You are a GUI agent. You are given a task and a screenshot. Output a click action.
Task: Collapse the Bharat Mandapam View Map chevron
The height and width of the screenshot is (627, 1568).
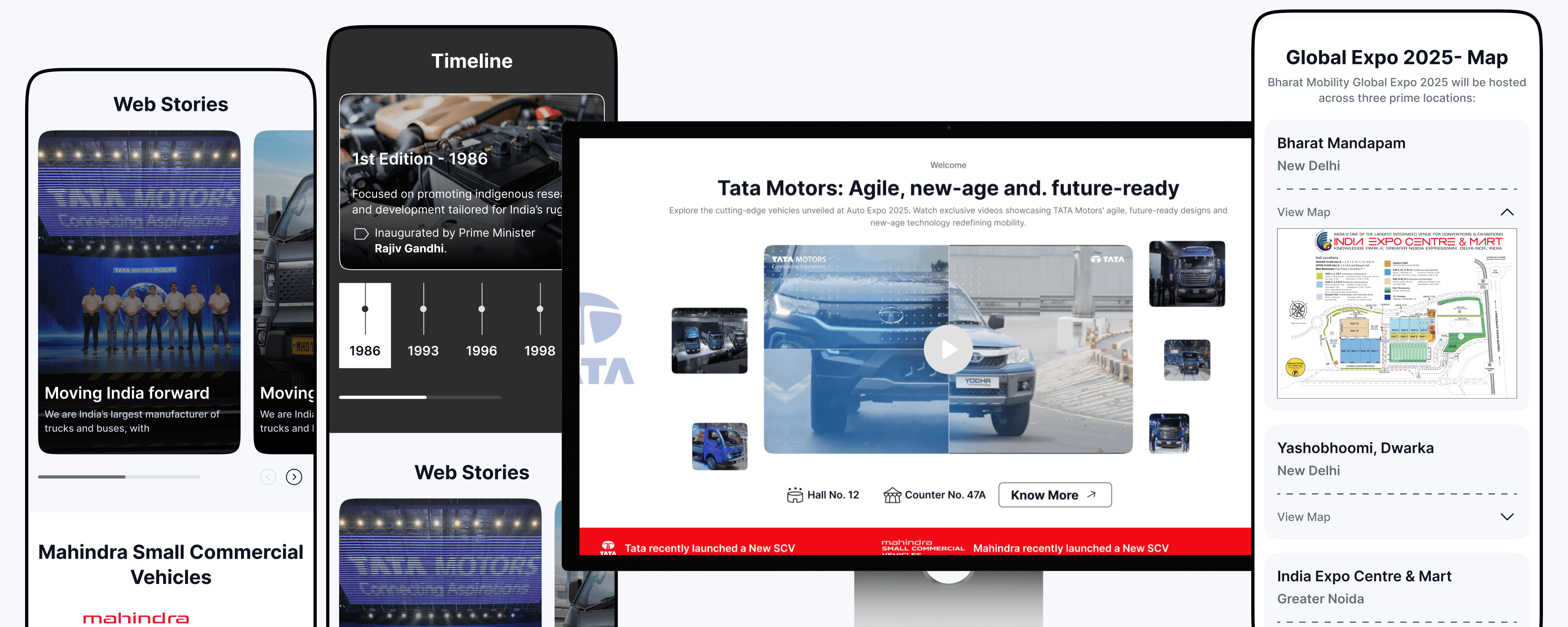pos(1506,212)
